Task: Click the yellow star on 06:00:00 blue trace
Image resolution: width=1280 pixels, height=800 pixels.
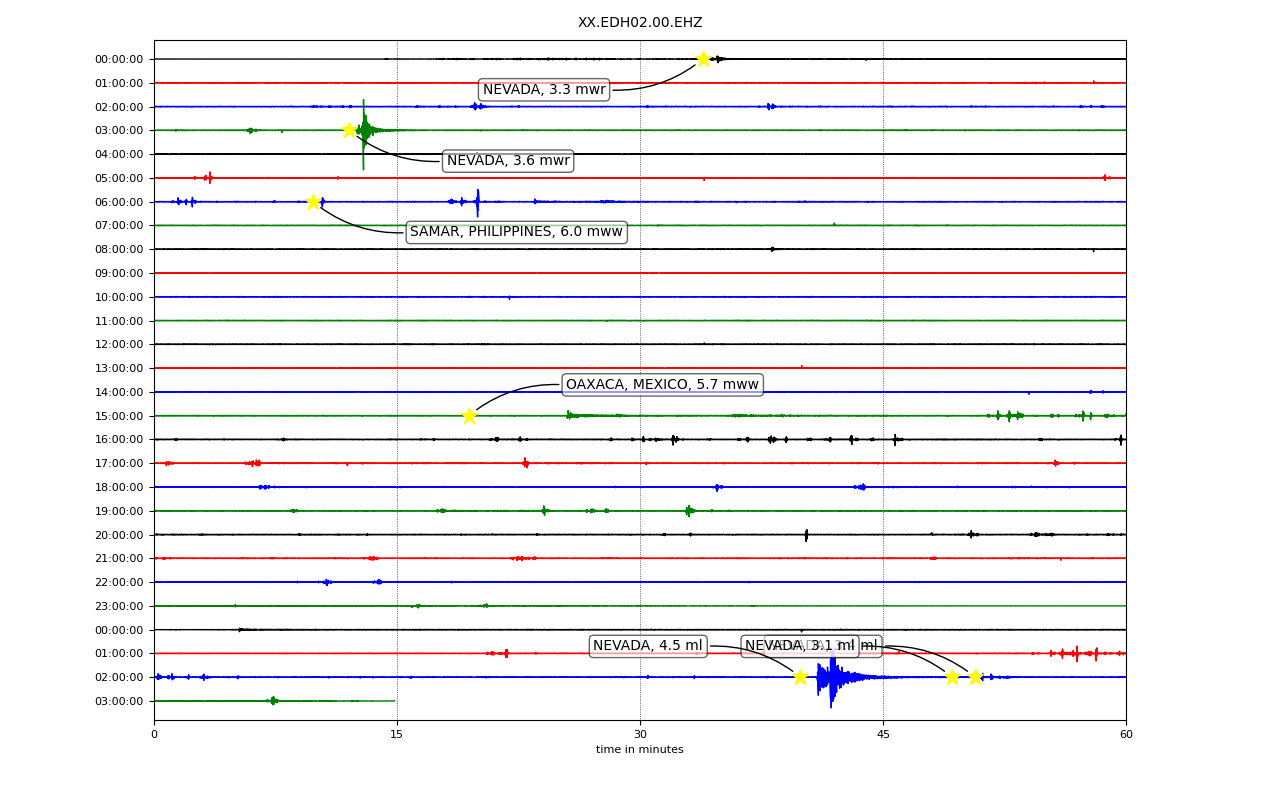Action: click(313, 202)
